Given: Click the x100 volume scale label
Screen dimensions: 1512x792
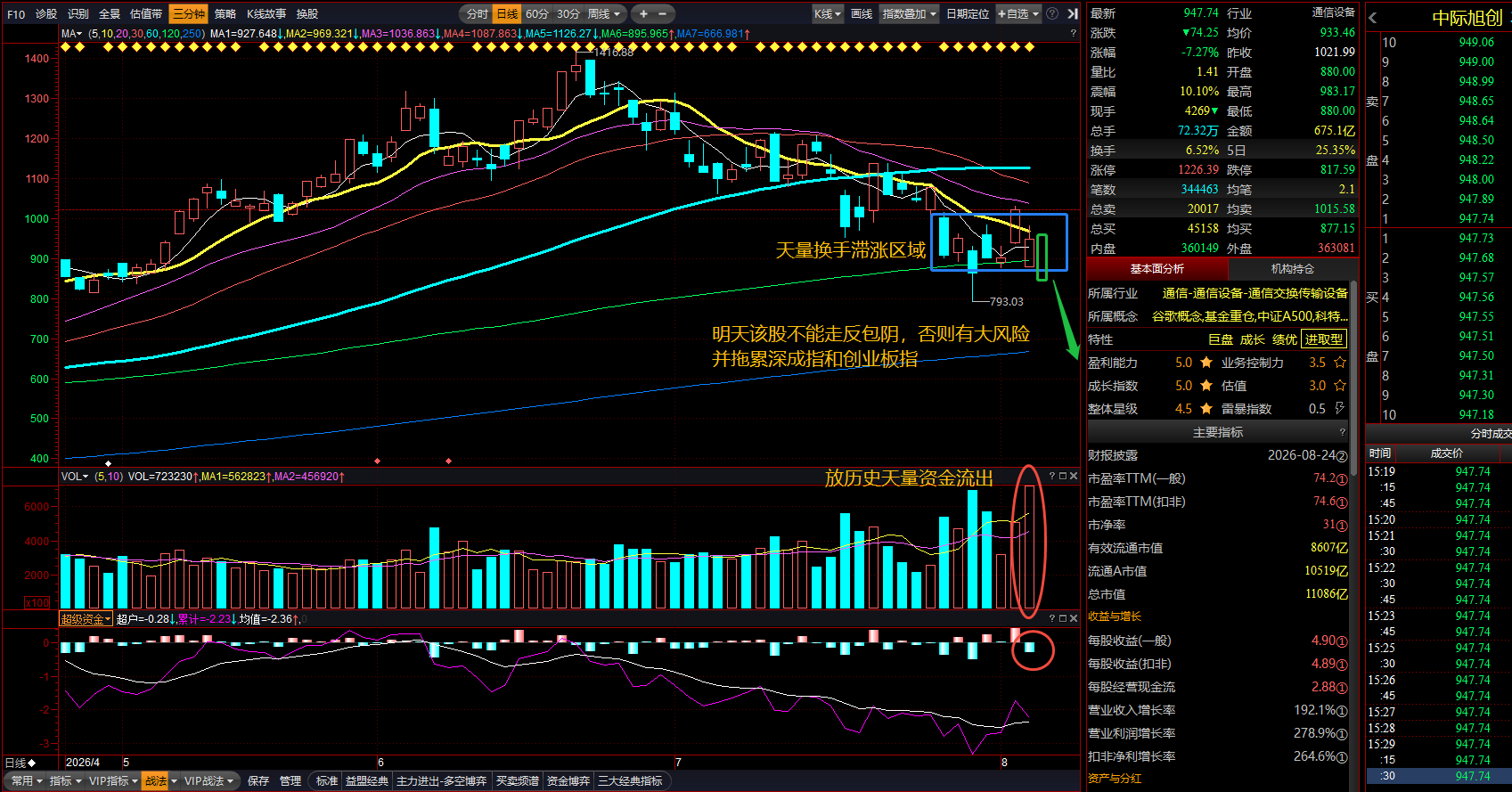Looking at the screenshot, I should 38,603.
